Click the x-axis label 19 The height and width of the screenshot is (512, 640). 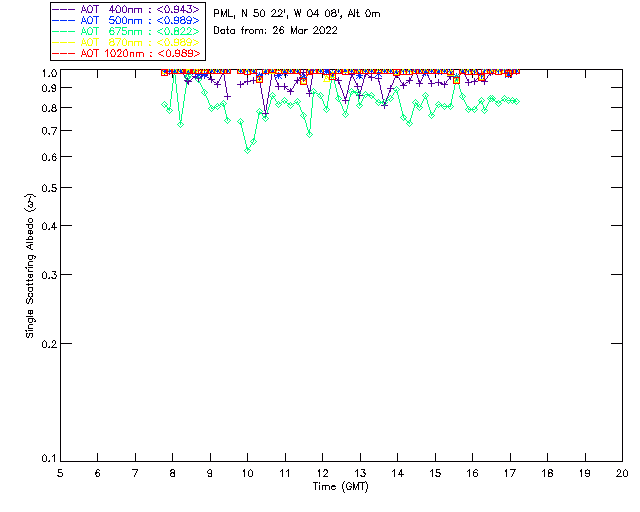coord(585,473)
